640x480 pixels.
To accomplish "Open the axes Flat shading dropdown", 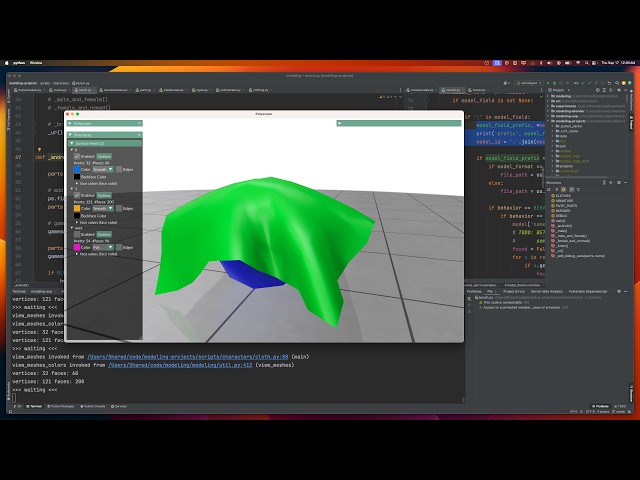I will pyautogui.click(x=103, y=247).
